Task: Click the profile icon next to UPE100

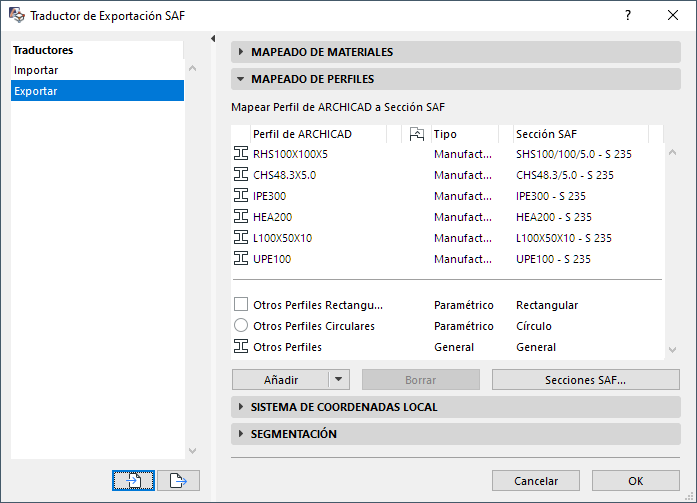Action: tap(241, 259)
